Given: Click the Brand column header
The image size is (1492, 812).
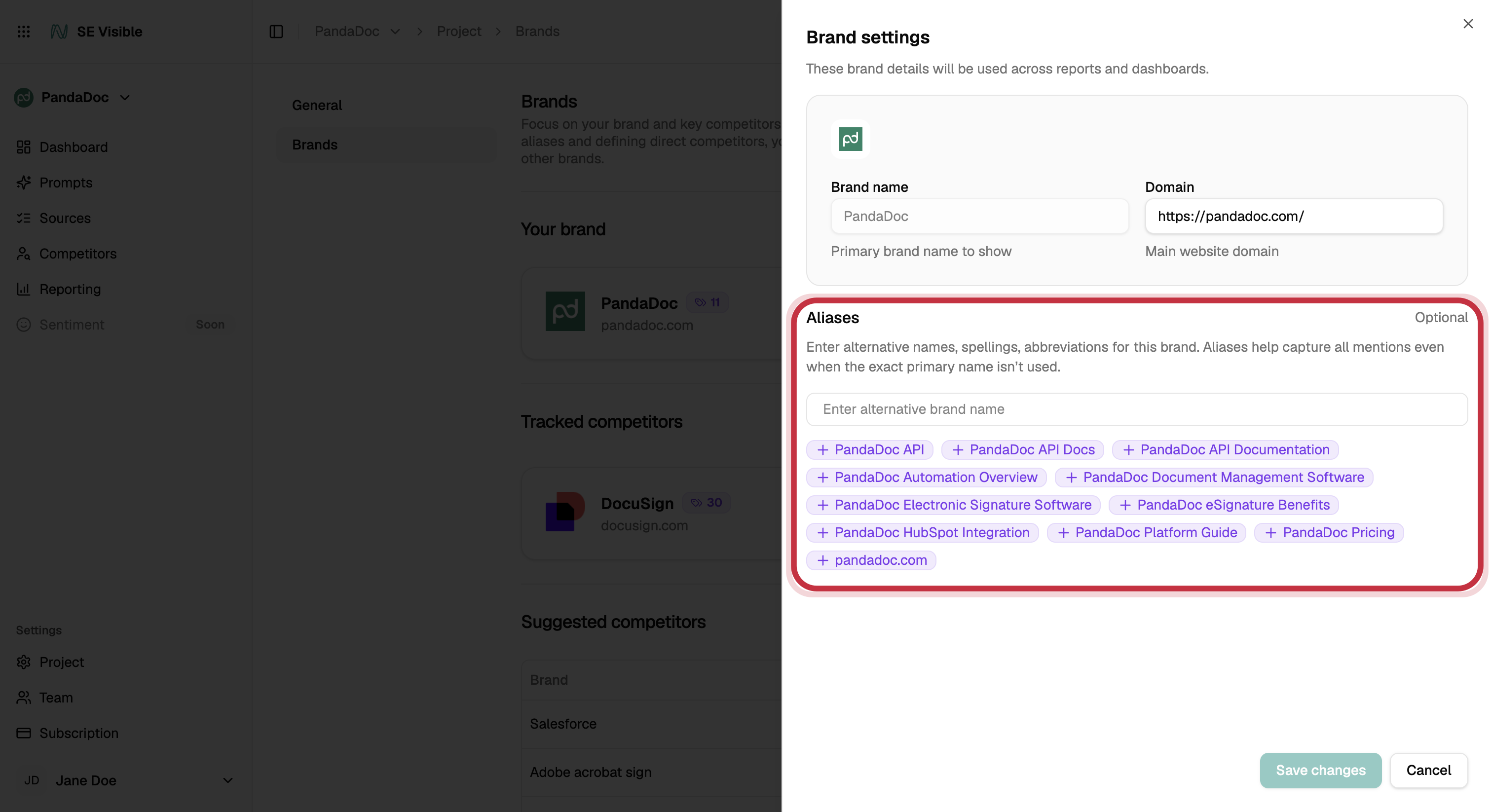Looking at the screenshot, I should coord(549,679).
